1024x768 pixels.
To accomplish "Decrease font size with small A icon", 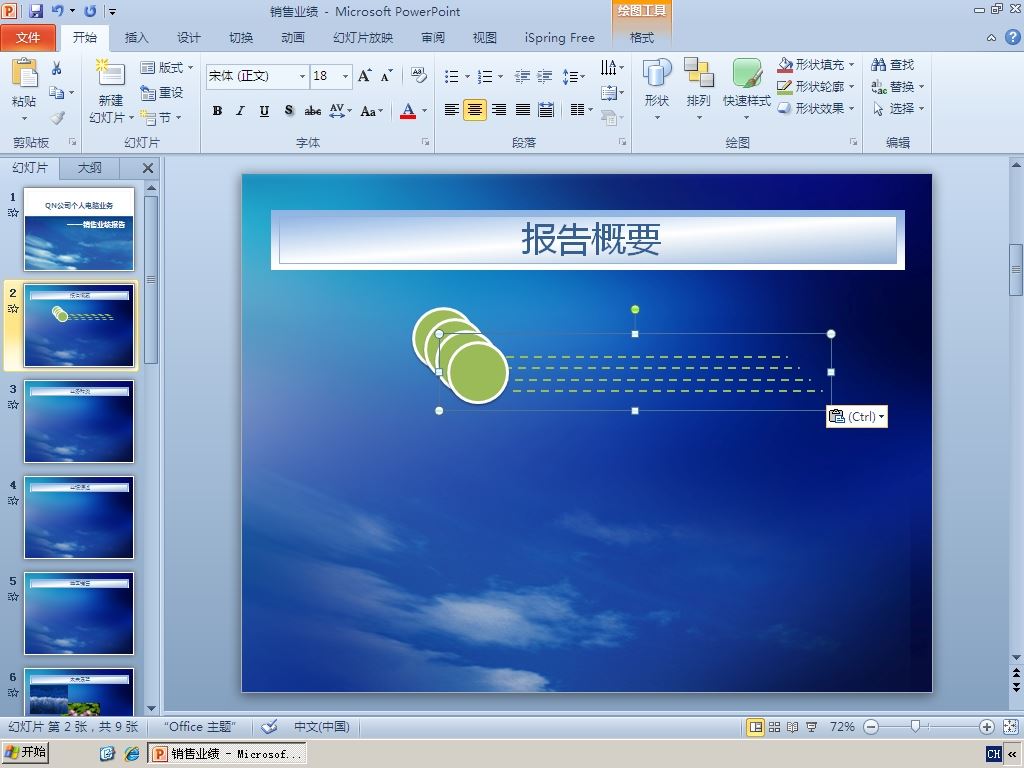I will click(387, 76).
